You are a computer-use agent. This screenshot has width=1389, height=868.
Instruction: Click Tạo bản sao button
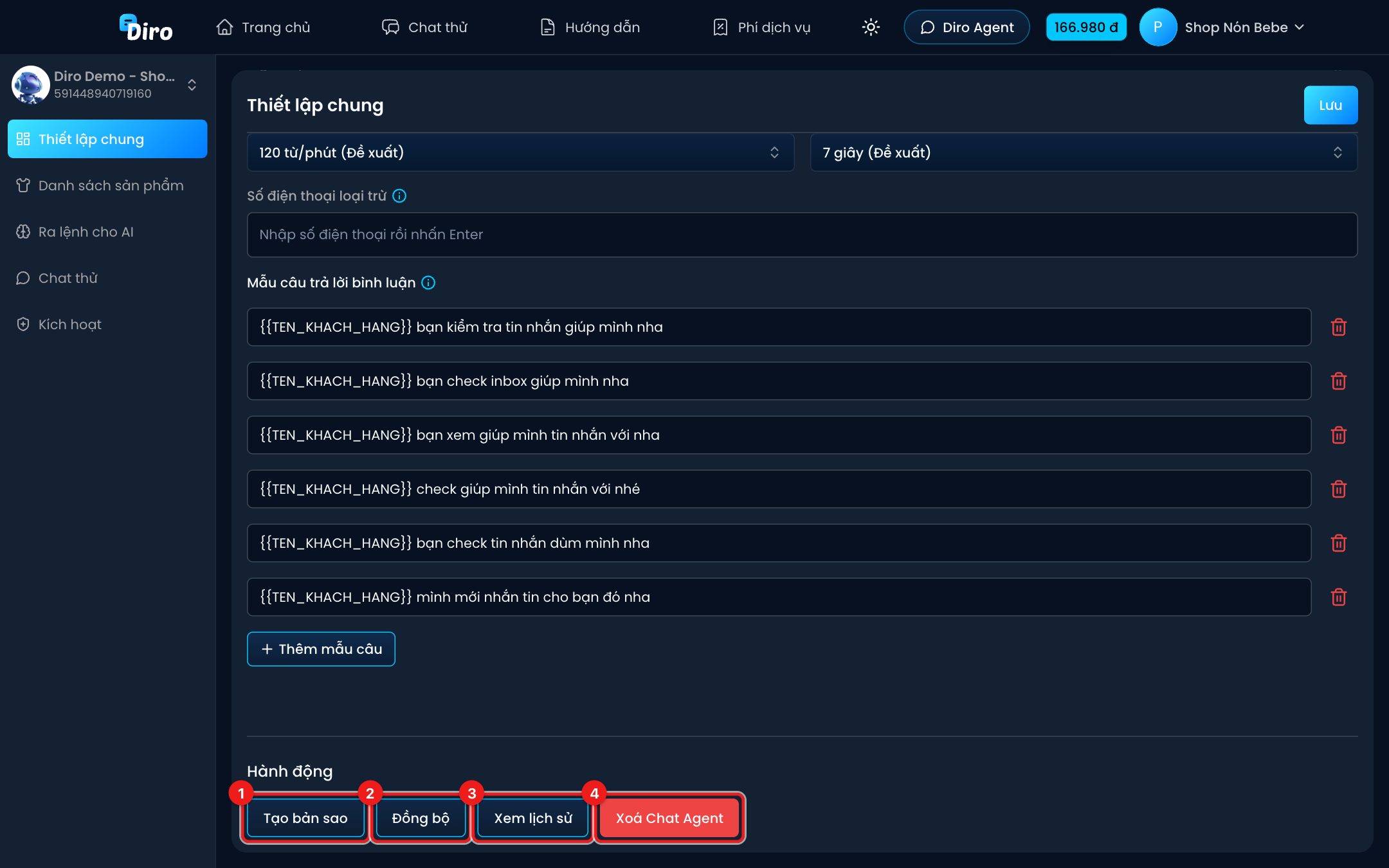pyautogui.click(x=305, y=818)
